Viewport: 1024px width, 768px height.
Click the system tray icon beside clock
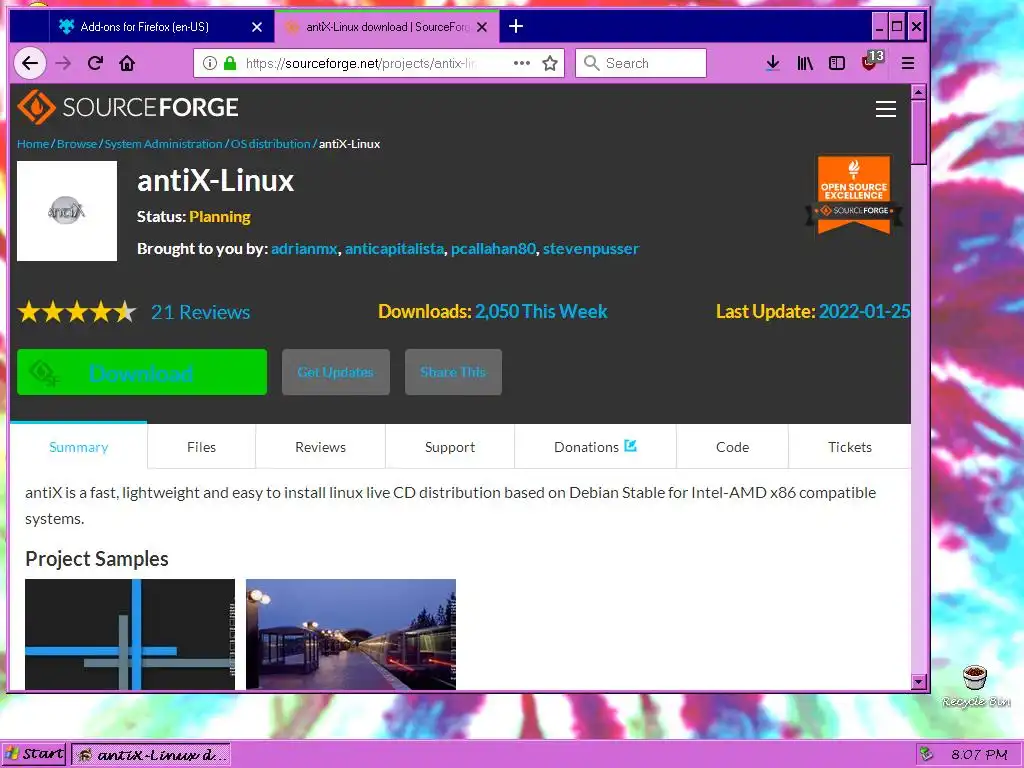[926, 754]
